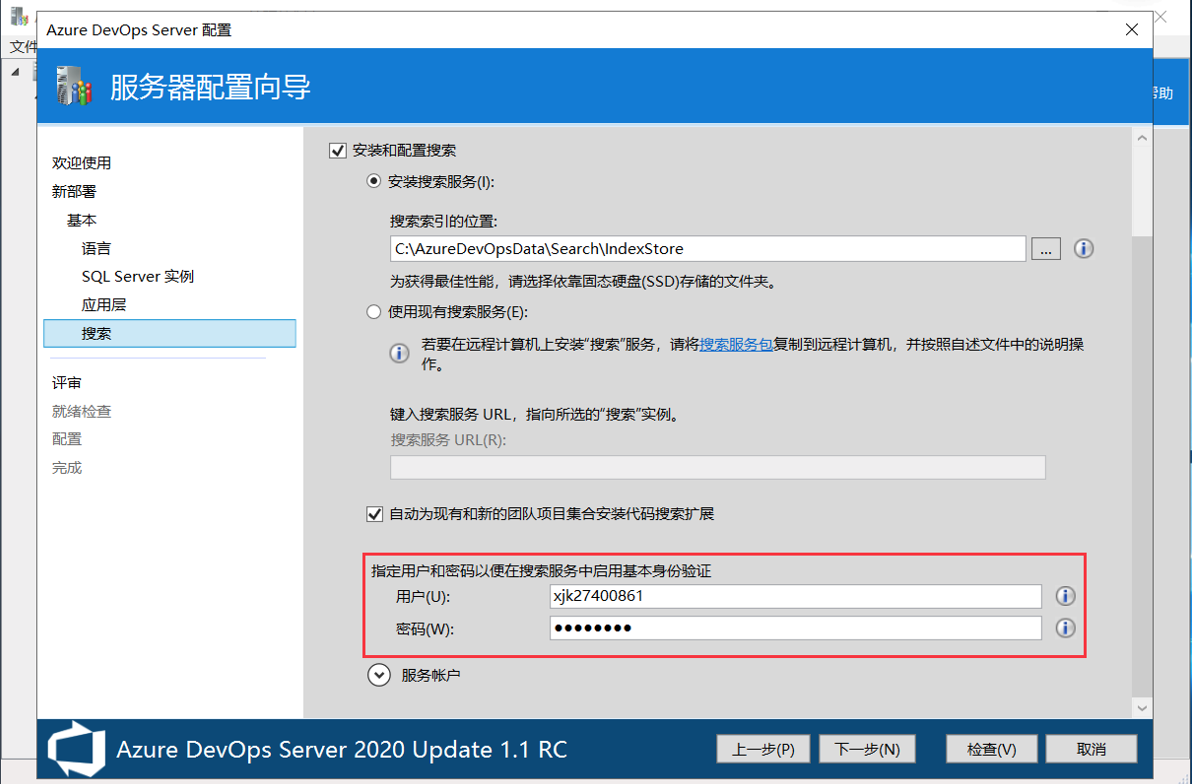
Task: Select the 使用现有搜索服务(E) radio button
Action: (373, 312)
